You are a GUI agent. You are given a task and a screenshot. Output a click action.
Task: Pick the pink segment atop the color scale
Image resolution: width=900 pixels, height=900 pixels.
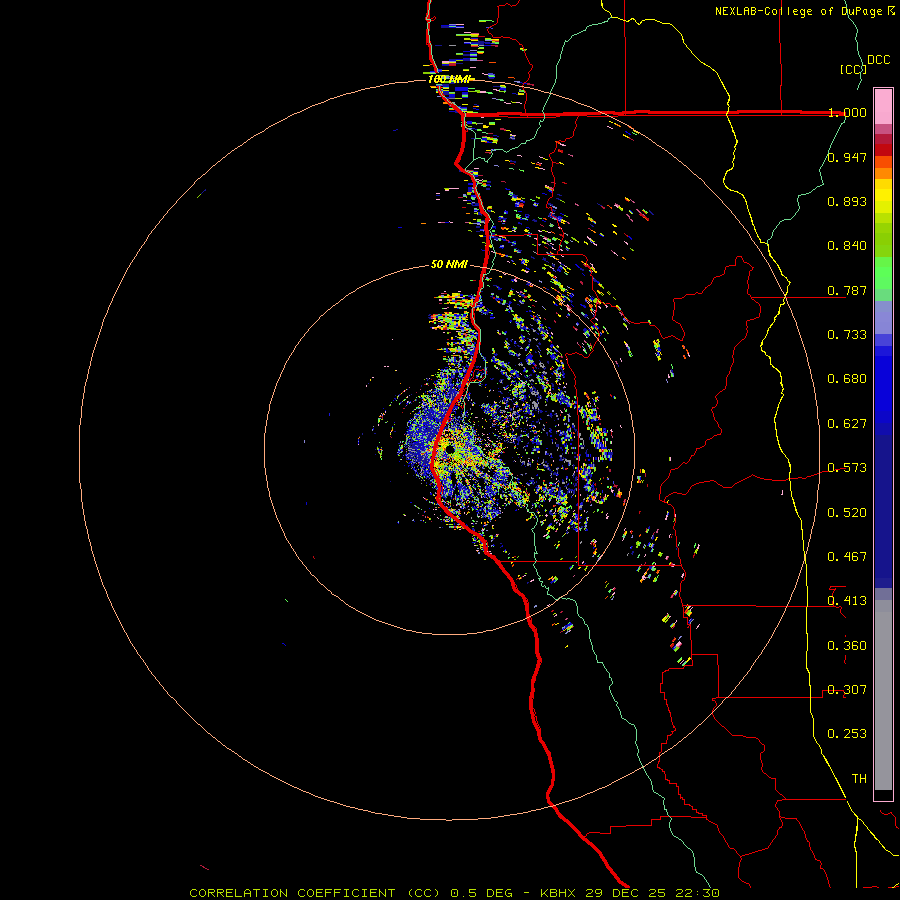point(883,107)
